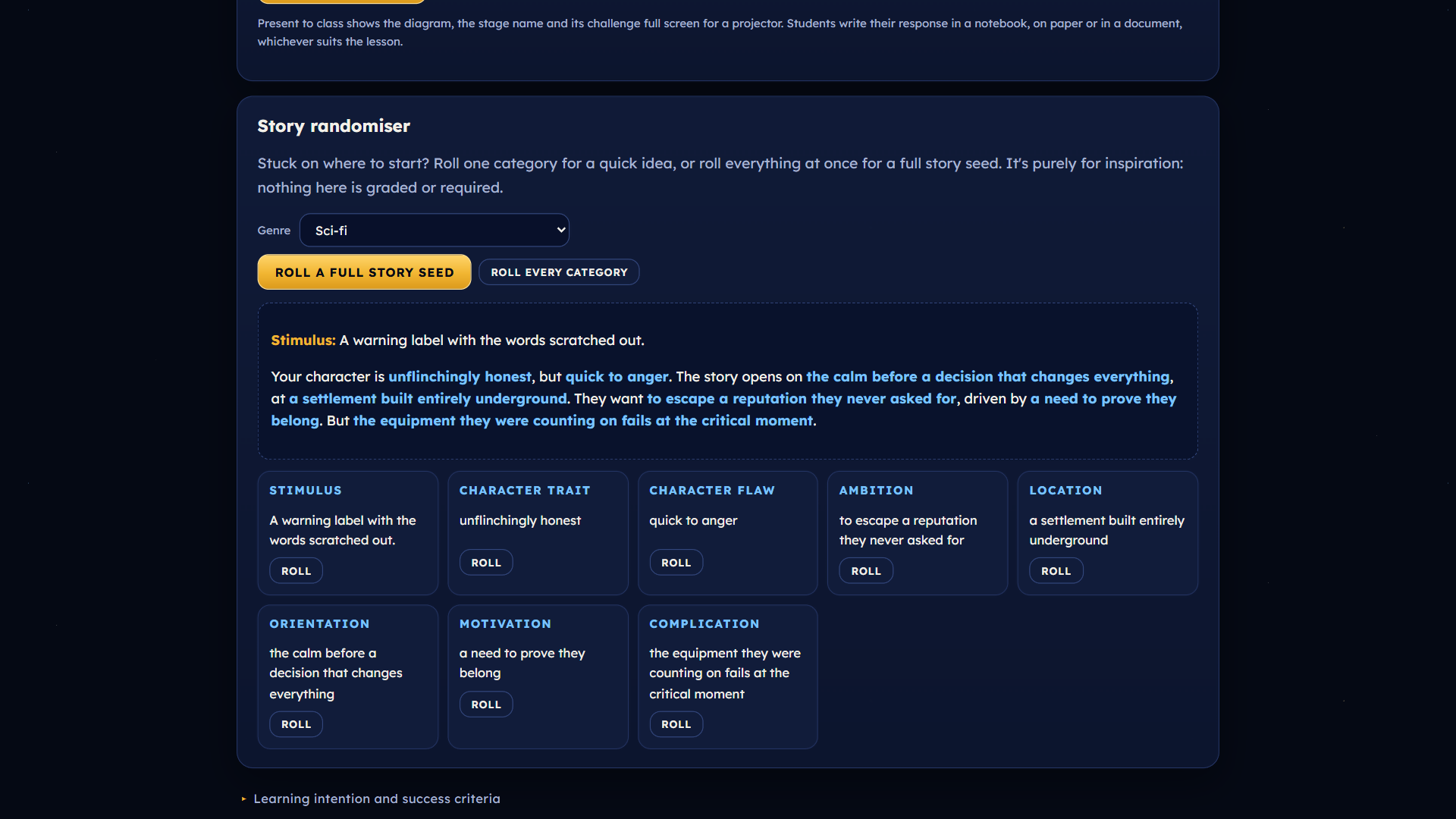Viewport: 1456px width, 819px height.
Task: Click 'Stuck on where to start?' description text
Action: [x=720, y=175]
